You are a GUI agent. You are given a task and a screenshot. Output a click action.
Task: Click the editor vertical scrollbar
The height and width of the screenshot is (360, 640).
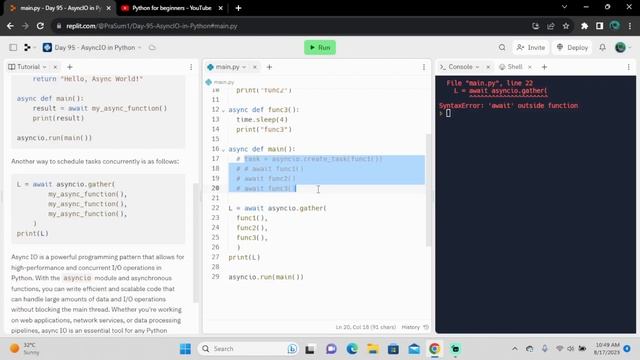coord(428,190)
